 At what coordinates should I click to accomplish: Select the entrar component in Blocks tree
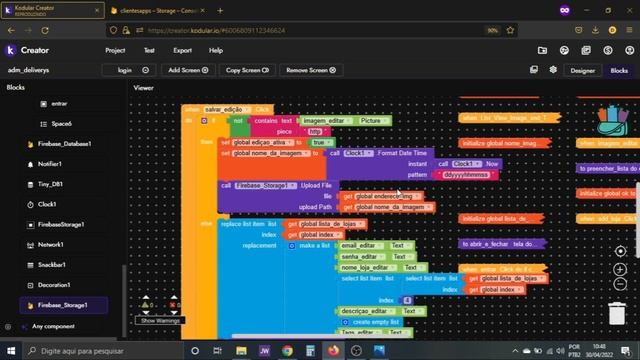tap(59, 104)
